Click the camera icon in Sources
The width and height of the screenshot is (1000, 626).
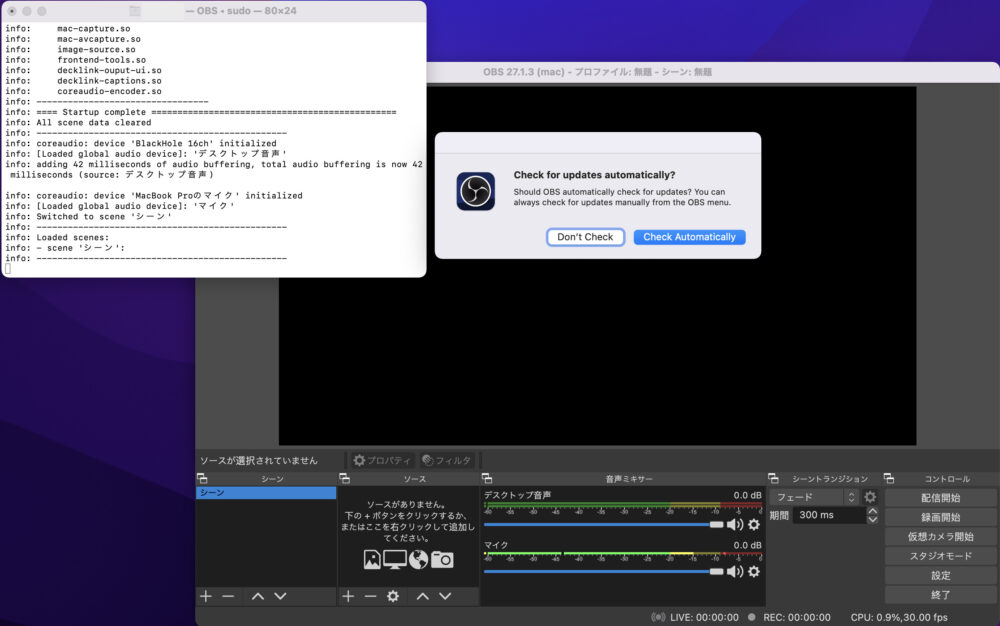coord(442,560)
